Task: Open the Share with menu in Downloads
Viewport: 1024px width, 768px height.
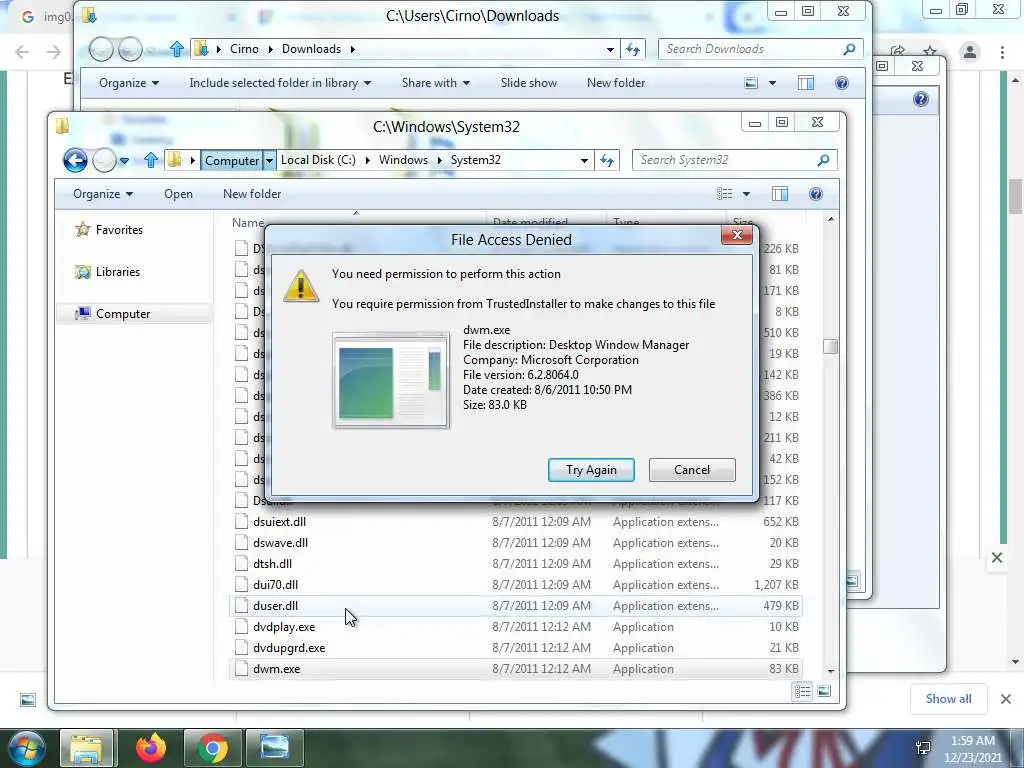Action: coord(436,83)
